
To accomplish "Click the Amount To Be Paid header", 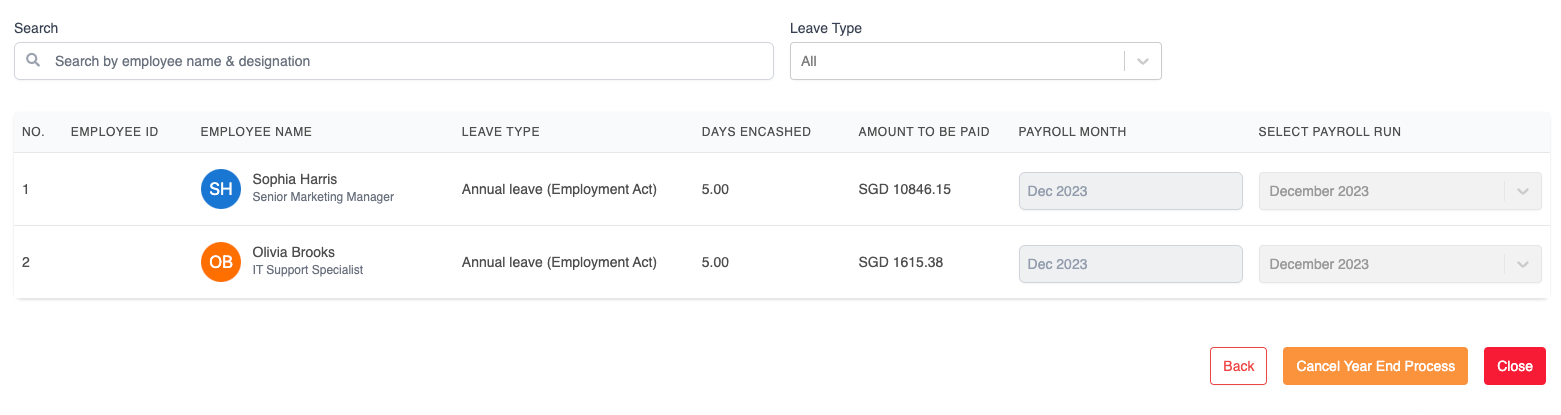I will [x=923, y=132].
